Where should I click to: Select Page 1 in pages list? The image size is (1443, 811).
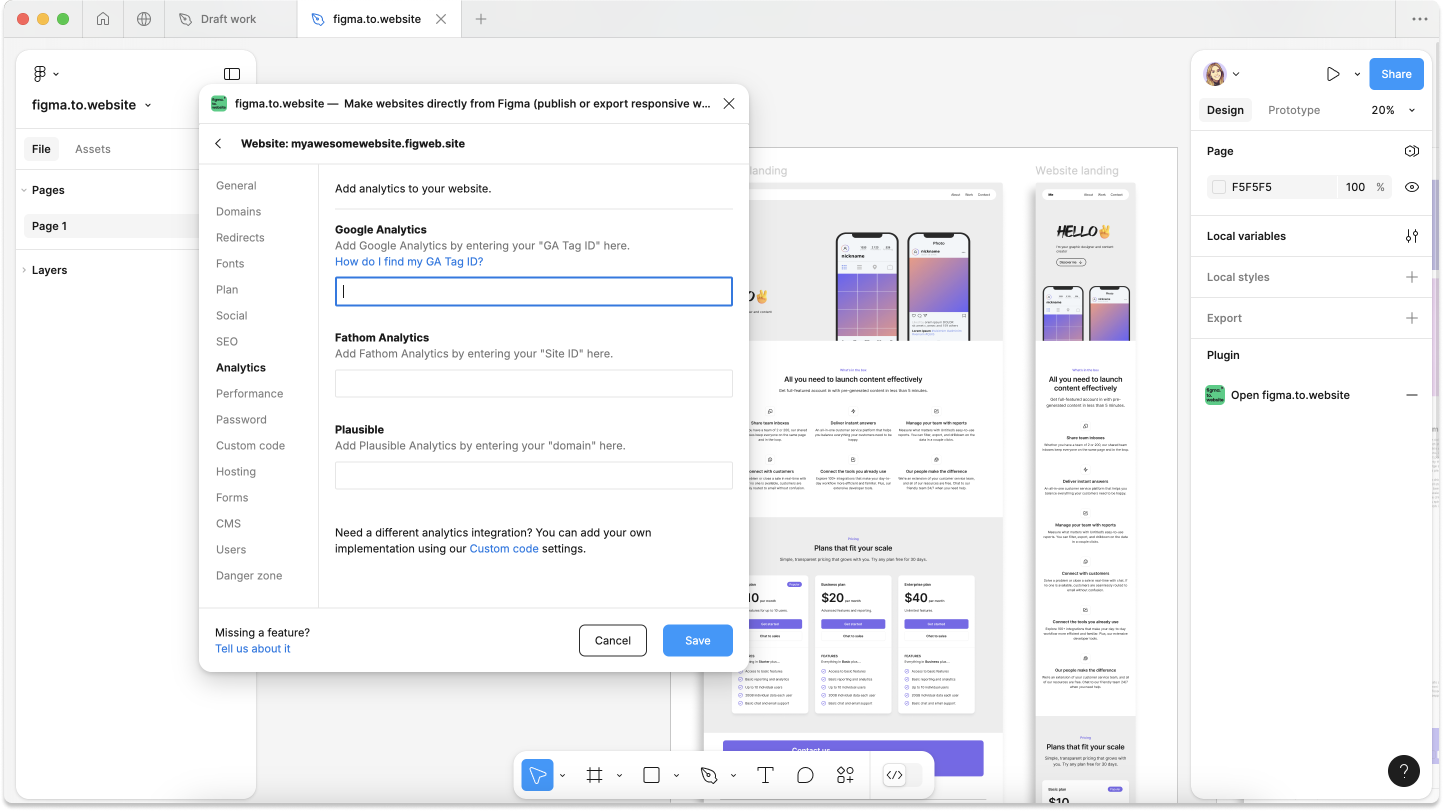pyautogui.click(x=110, y=226)
